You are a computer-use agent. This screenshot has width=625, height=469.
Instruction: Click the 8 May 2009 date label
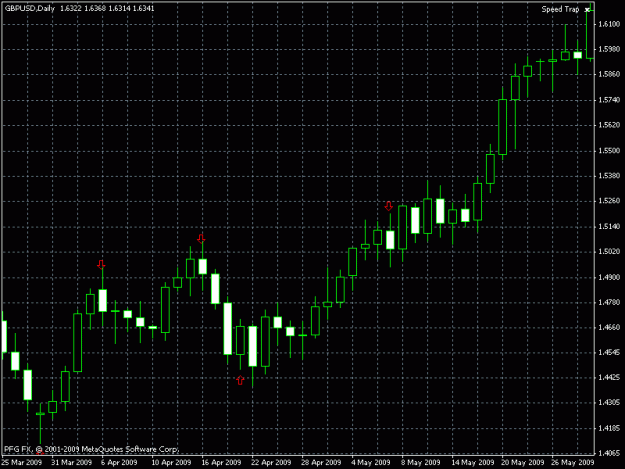[x=421, y=462]
